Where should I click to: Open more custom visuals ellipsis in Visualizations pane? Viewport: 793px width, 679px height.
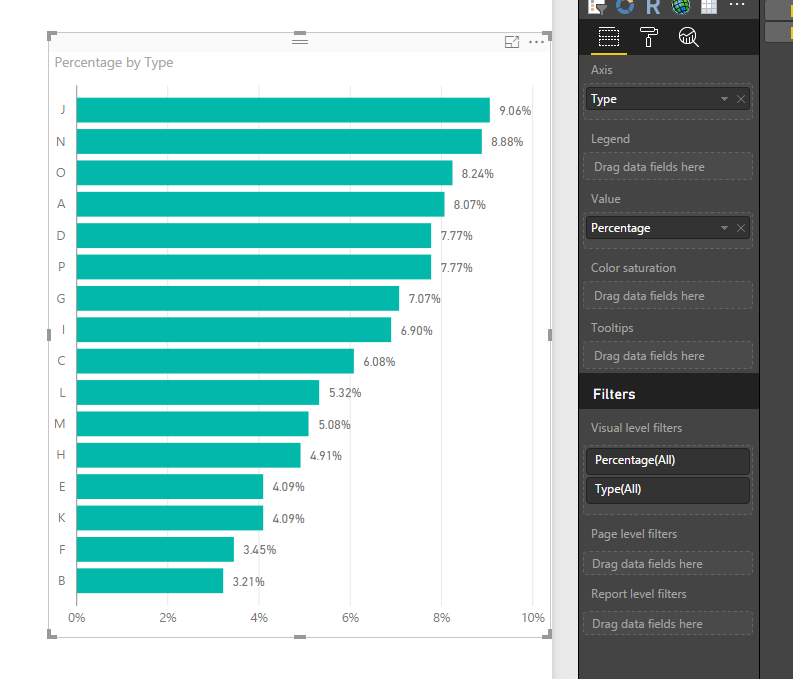(737, 5)
